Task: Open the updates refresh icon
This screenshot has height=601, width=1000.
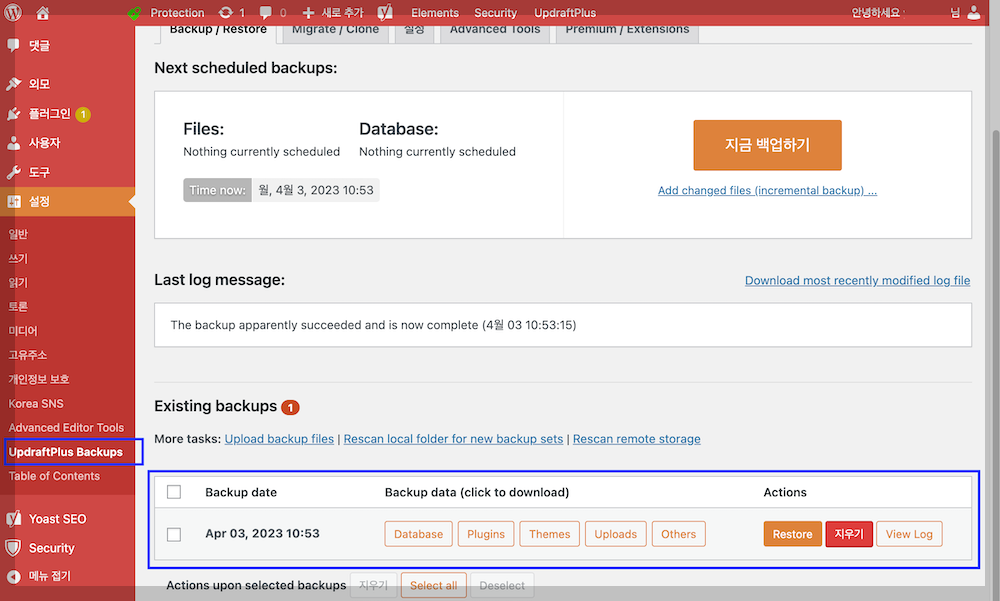Action: coord(225,12)
